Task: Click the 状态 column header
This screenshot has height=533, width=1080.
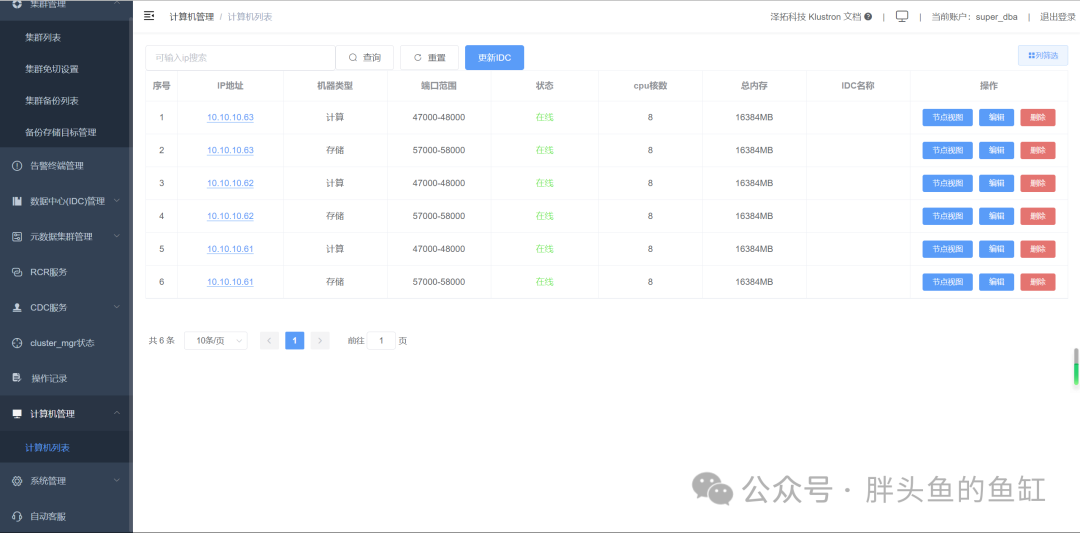Action: (544, 86)
